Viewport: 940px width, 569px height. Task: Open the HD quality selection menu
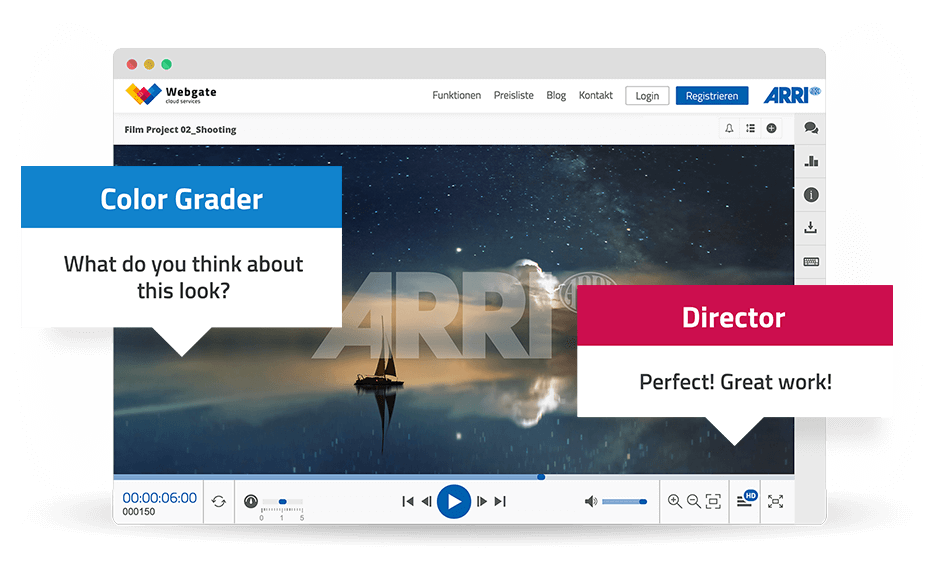(746, 500)
